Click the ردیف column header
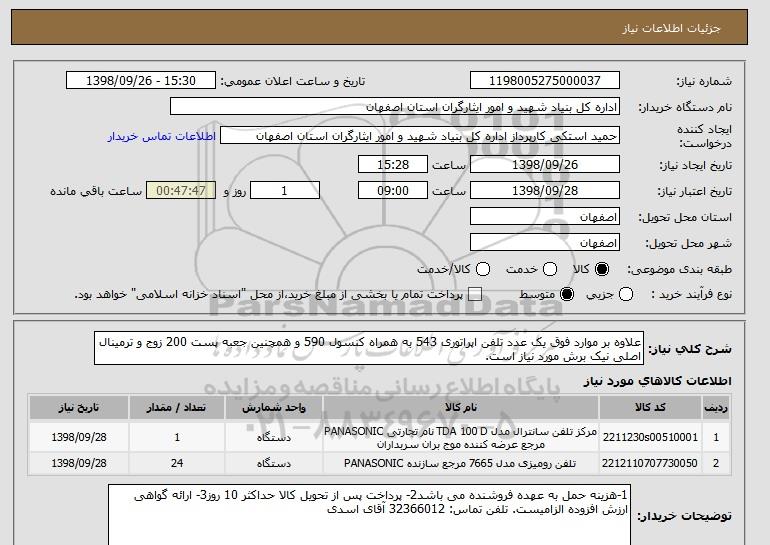Image resolution: width=770 pixels, height=545 pixels. [715, 408]
